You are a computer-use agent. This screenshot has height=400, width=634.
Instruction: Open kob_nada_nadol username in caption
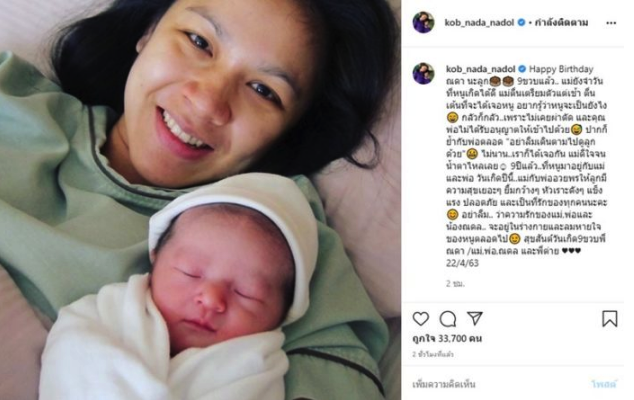coord(481,69)
